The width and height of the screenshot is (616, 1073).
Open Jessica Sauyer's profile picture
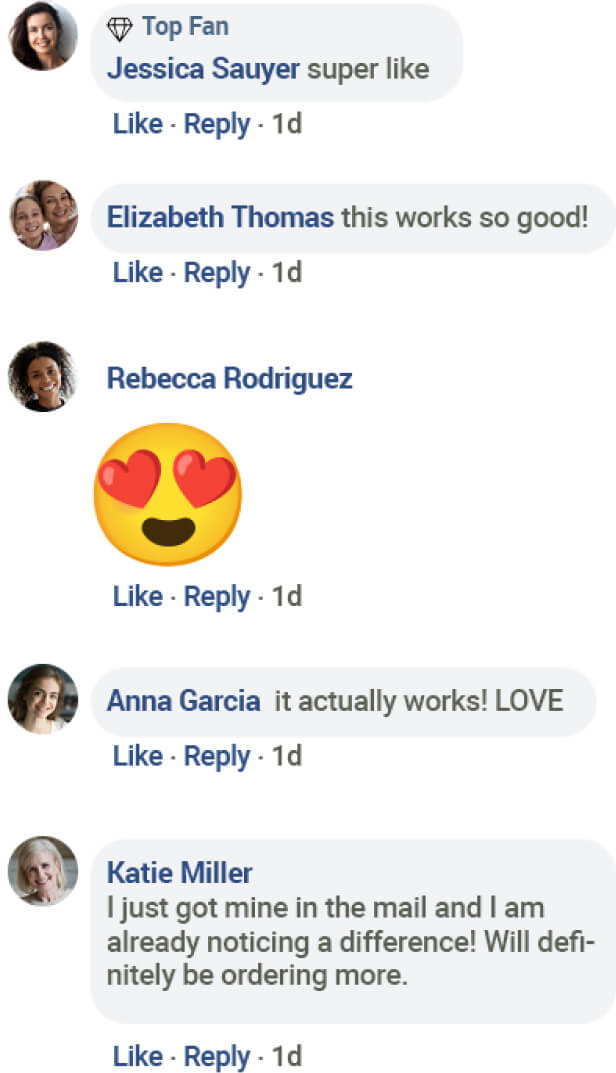43,36
